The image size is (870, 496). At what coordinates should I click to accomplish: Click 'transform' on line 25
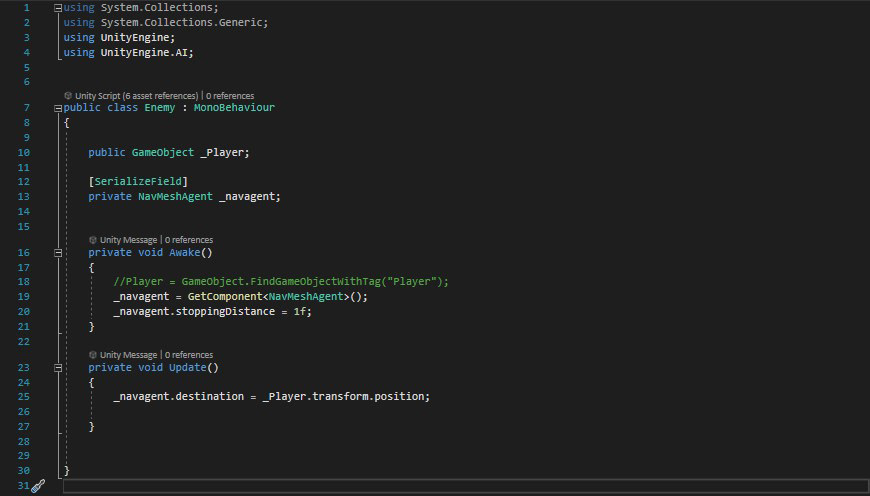340,397
